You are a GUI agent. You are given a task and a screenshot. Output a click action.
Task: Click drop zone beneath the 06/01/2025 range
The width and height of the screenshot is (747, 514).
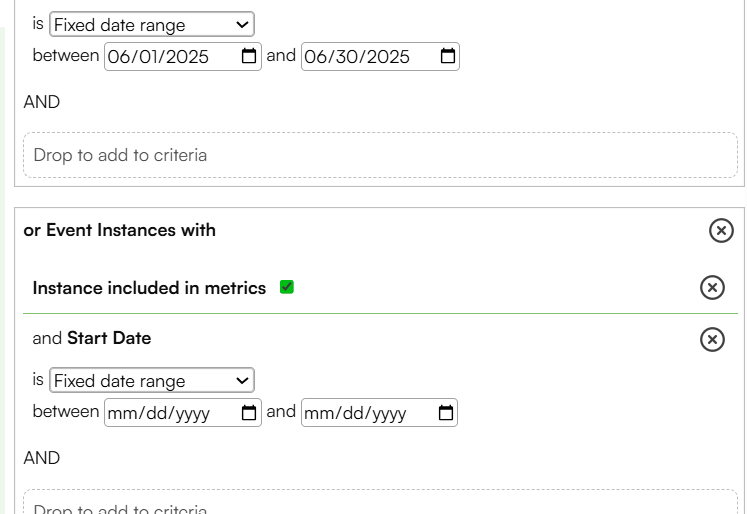pyautogui.click(x=381, y=155)
